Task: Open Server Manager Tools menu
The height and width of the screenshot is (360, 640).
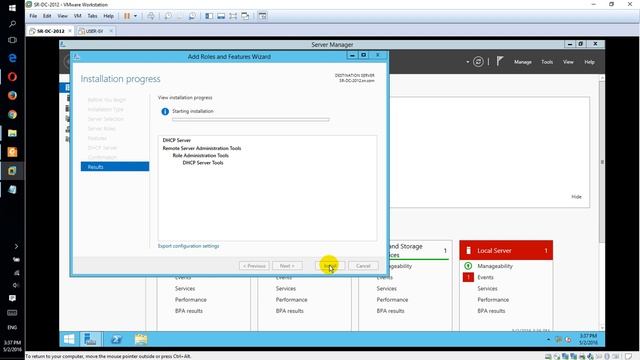Action: 547,62
